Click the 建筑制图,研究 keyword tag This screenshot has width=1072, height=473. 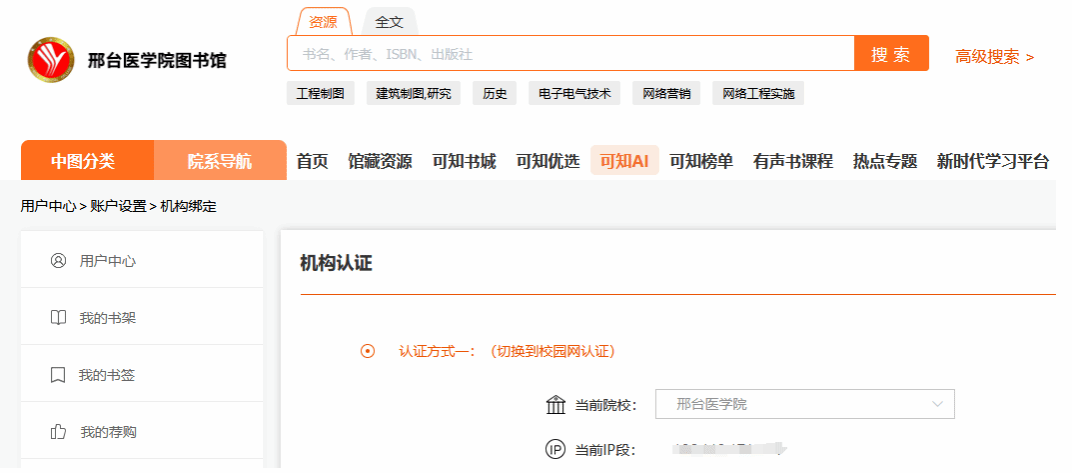[414, 94]
